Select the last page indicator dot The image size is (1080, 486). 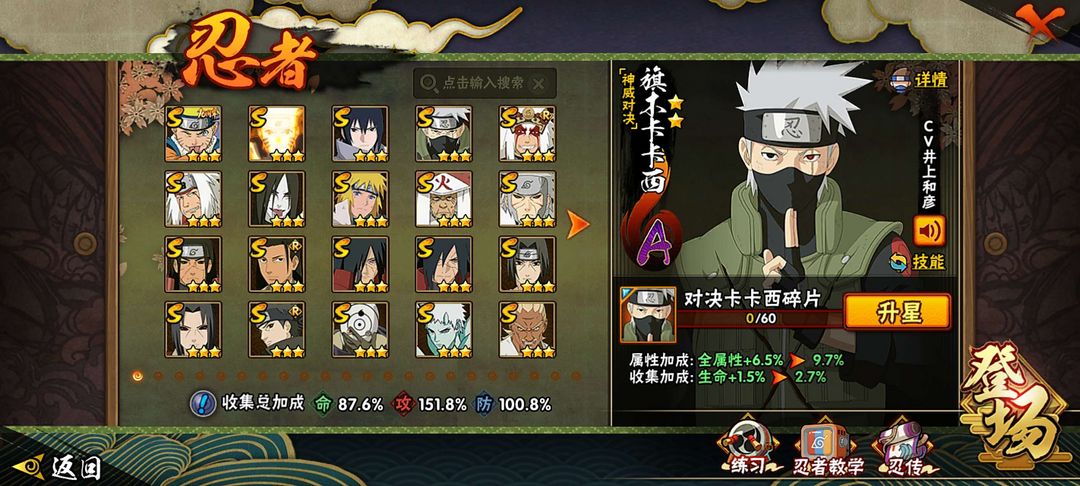[x=576, y=376]
